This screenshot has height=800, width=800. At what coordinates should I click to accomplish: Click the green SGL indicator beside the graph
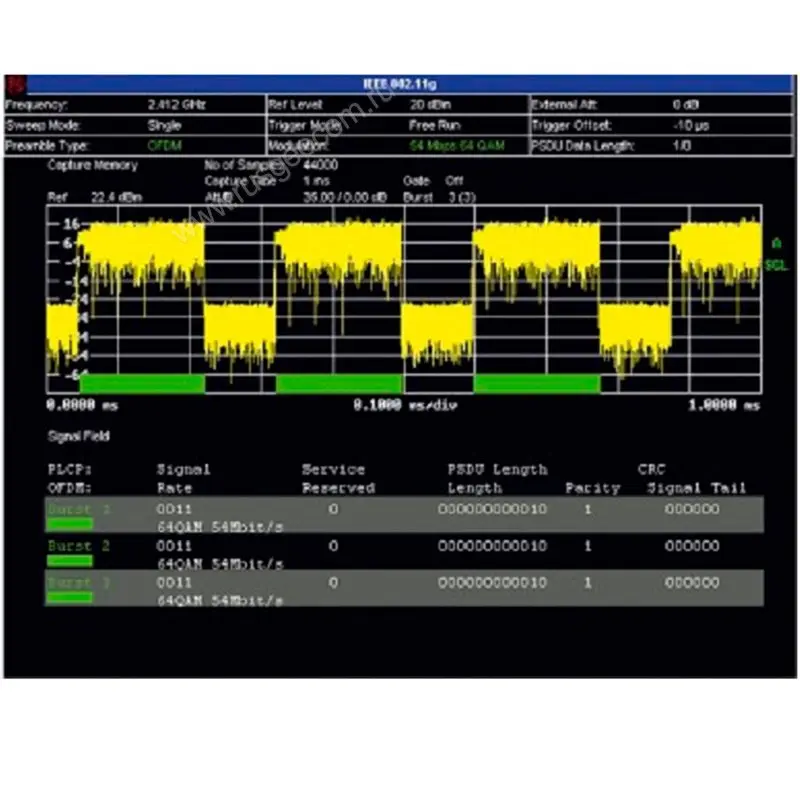coord(775,266)
